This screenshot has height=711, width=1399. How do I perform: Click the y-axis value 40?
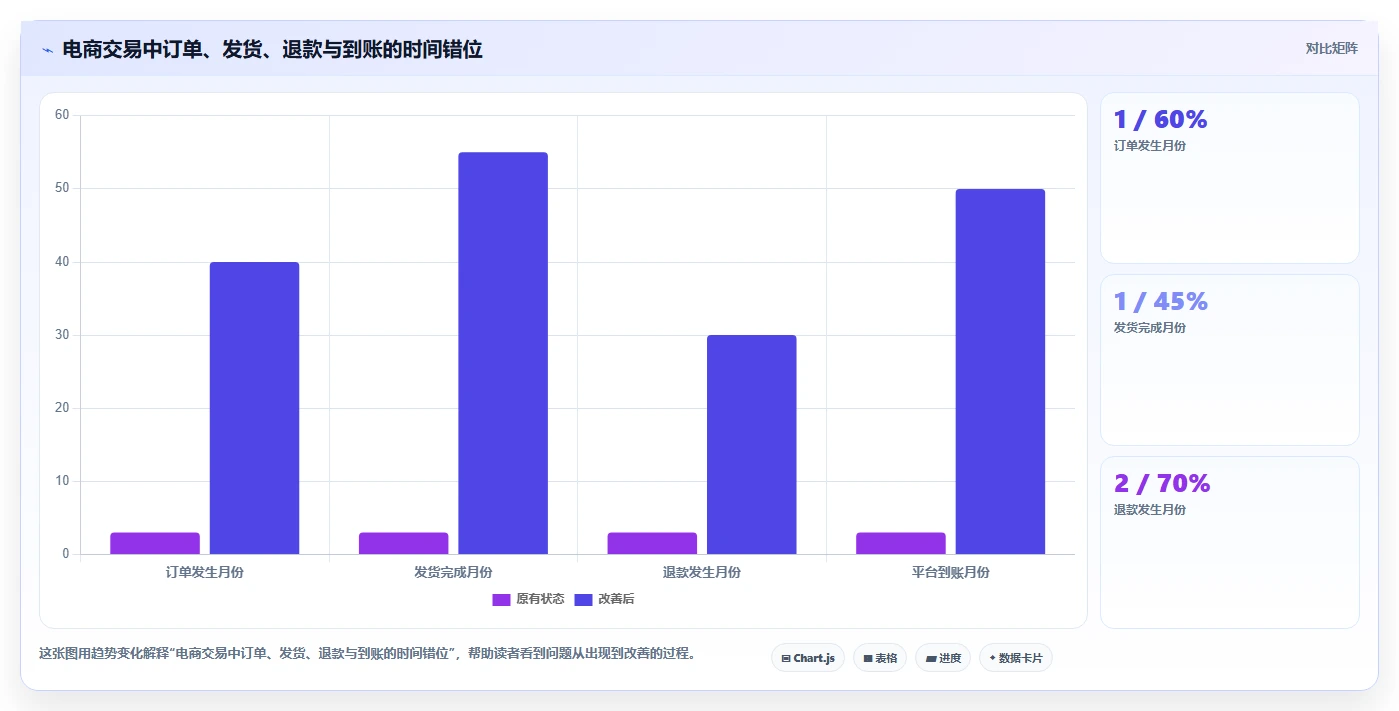point(62,262)
